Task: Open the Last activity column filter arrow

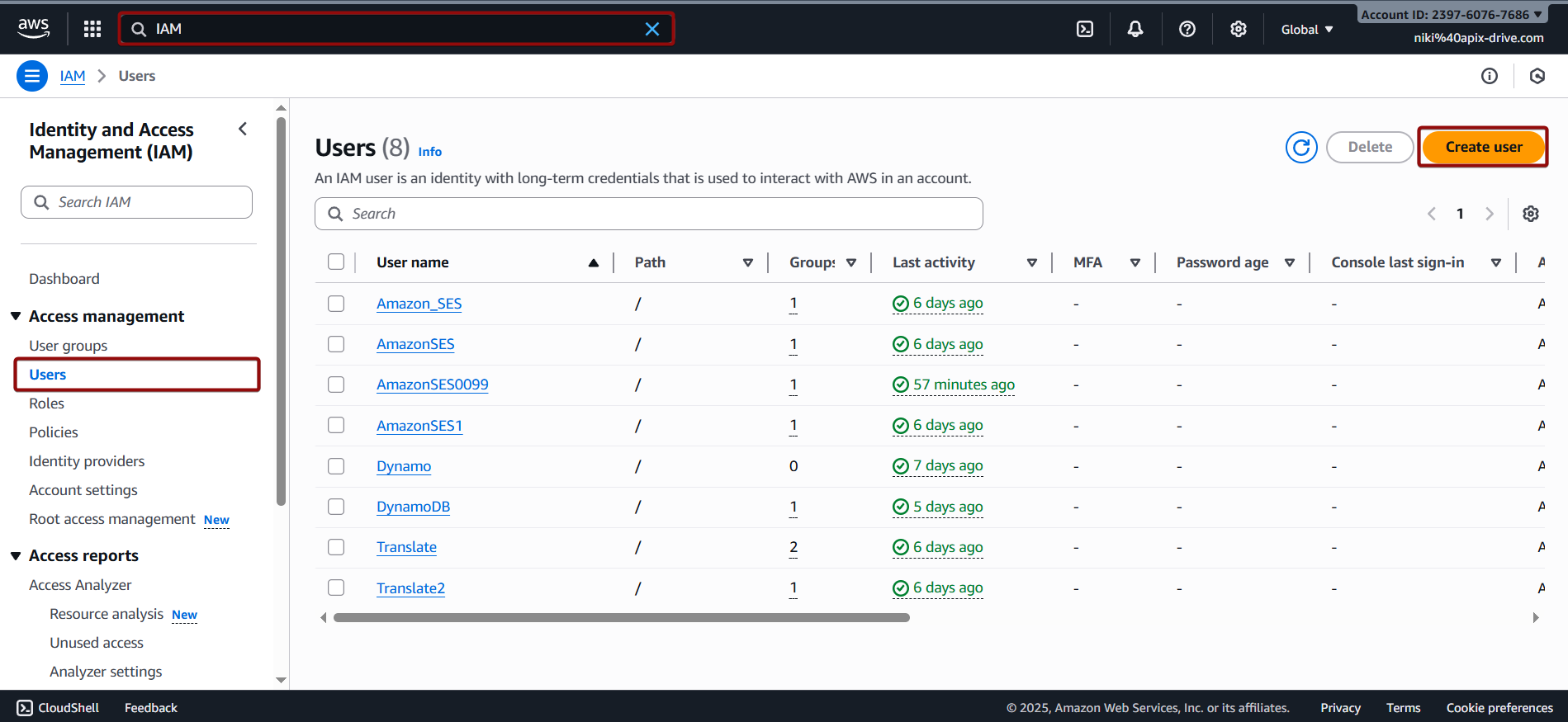Action: coord(1031,262)
